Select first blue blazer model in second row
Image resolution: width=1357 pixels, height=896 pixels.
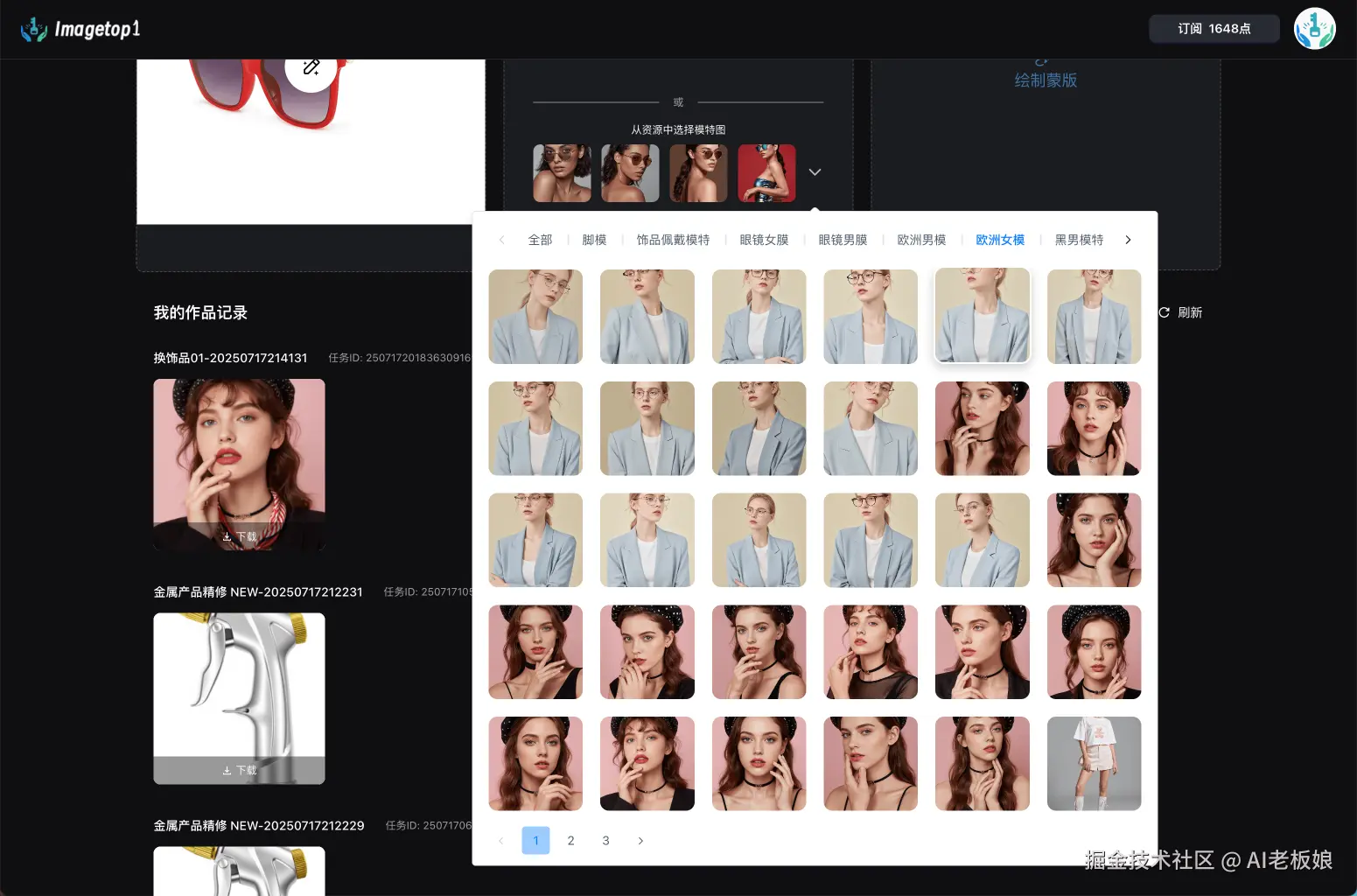click(535, 428)
